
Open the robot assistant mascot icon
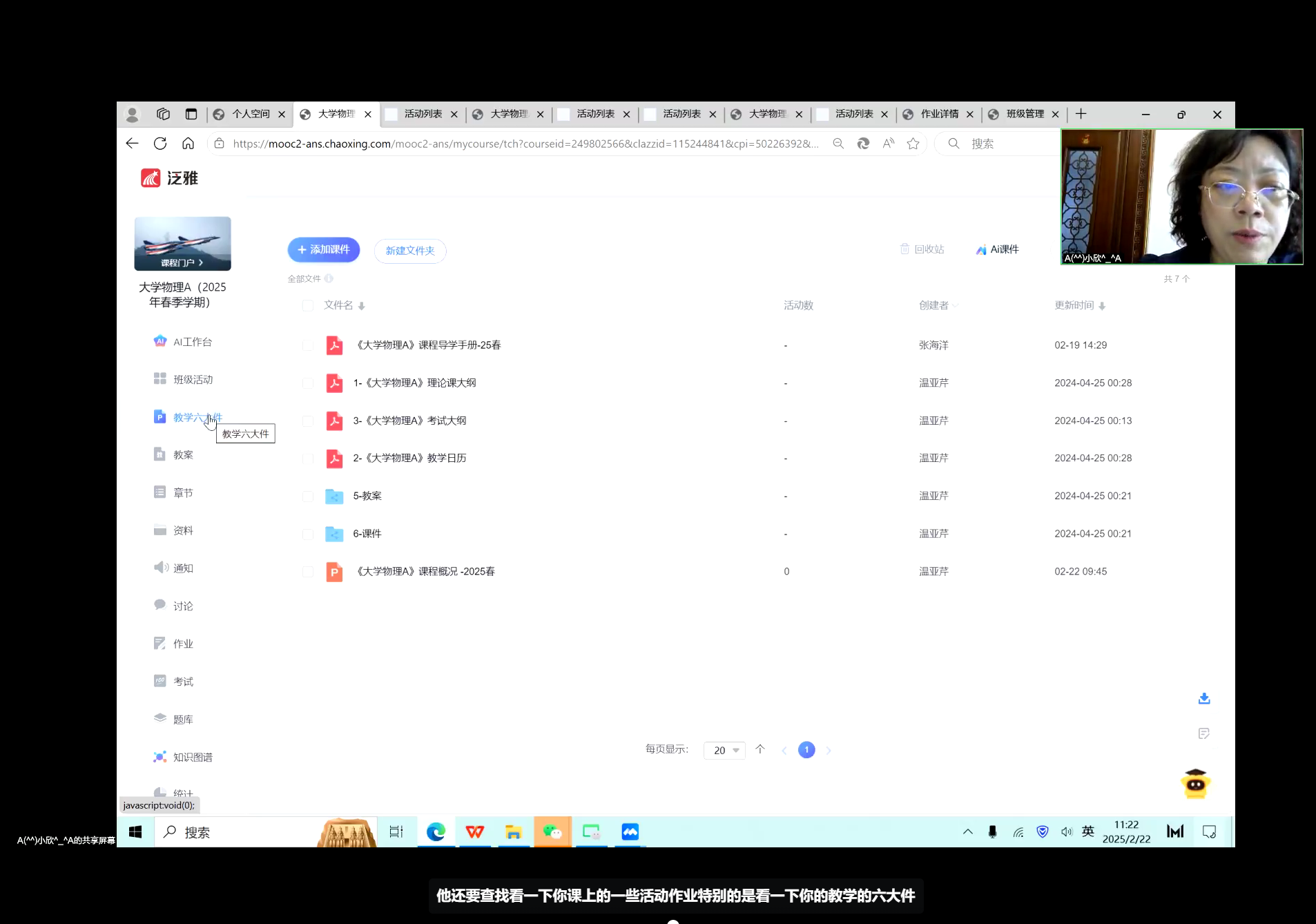pyautogui.click(x=1195, y=784)
